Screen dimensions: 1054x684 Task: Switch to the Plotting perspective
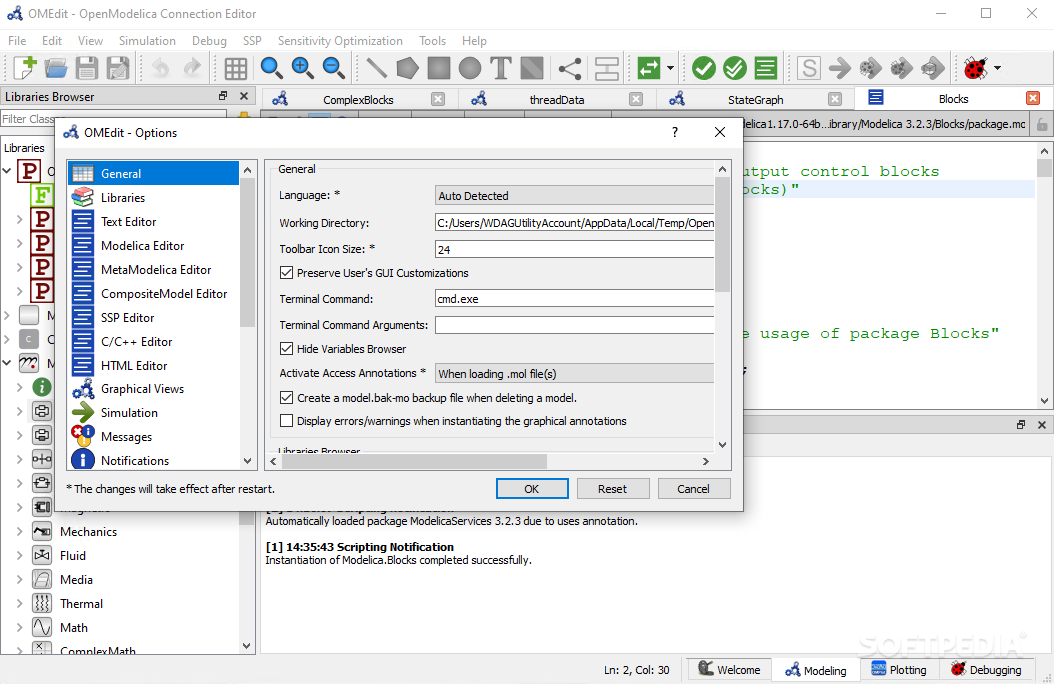click(899, 669)
